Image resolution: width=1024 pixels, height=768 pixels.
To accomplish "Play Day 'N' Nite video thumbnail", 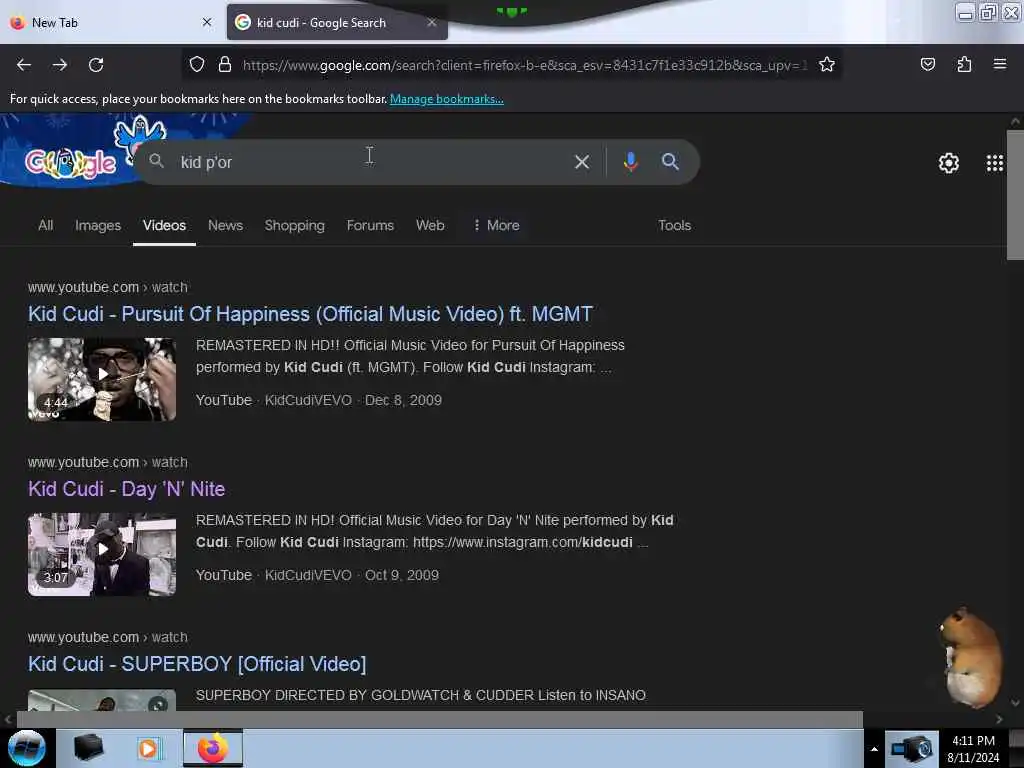I will click(x=102, y=554).
